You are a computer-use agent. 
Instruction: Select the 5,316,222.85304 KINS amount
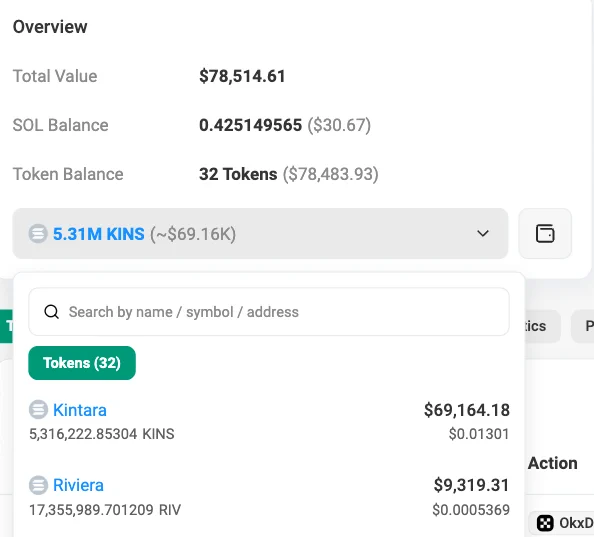tap(102, 434)
